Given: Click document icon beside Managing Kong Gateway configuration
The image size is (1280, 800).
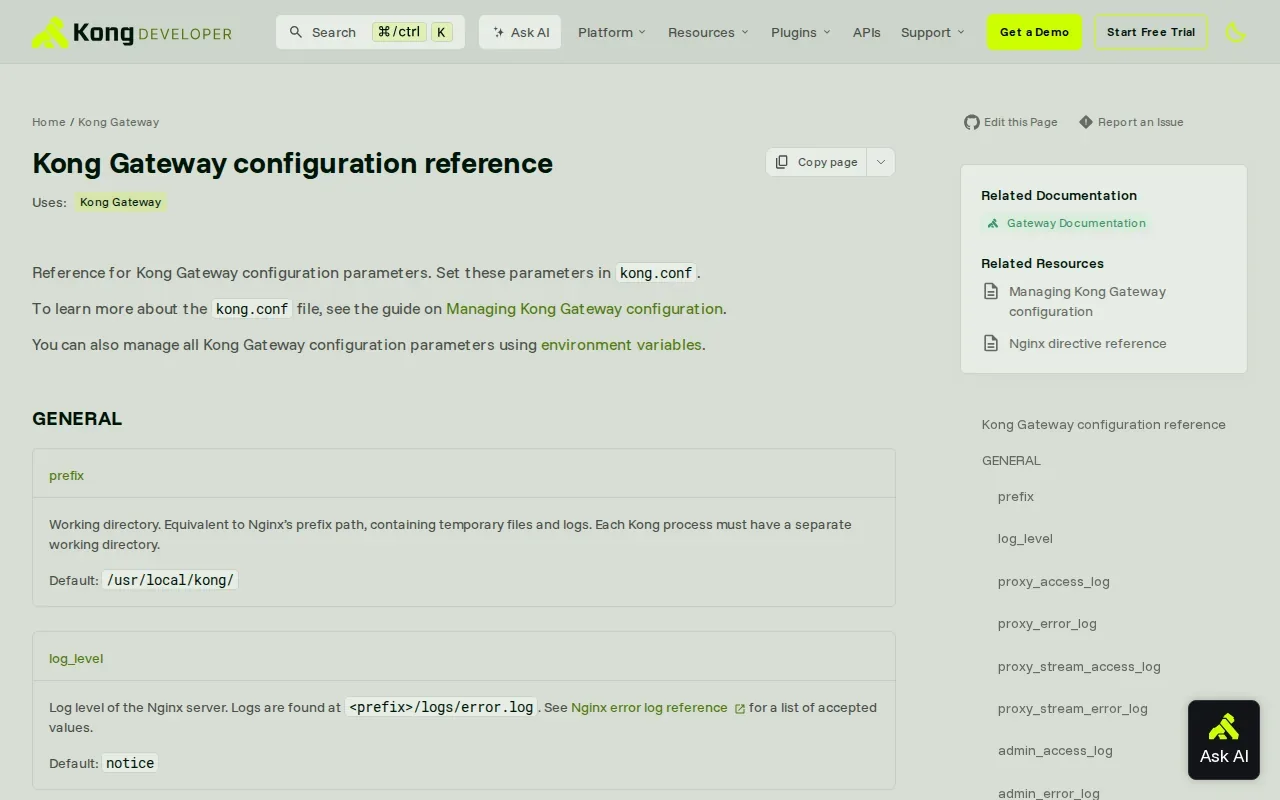Looking at the screenshot, I should click(x=991, y=292).
